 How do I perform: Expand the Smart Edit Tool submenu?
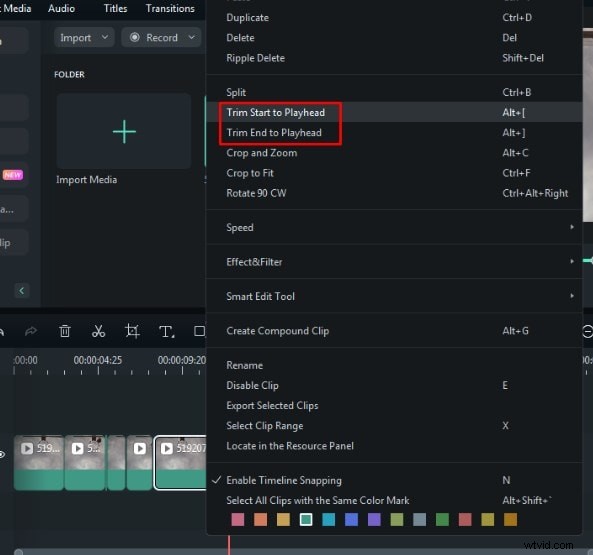tap(393, 296)
